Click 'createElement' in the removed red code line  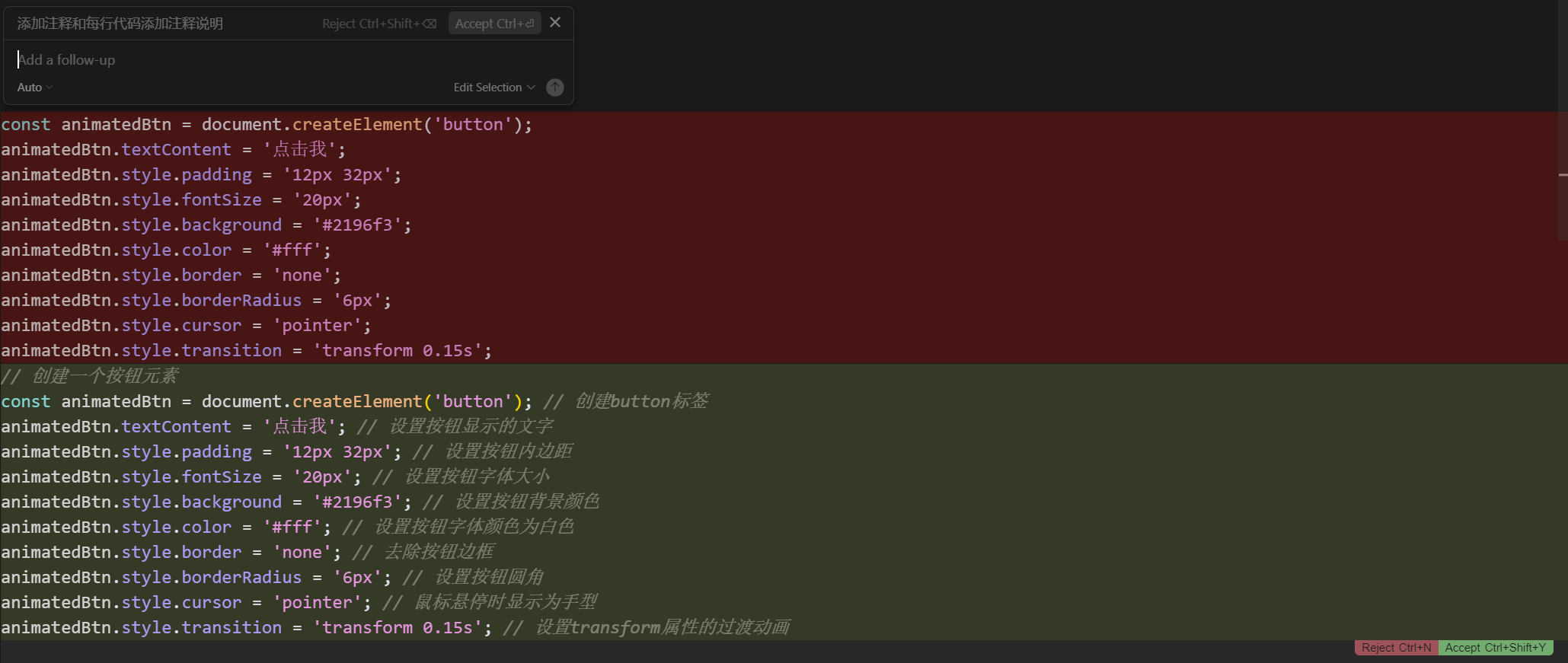click(x=356, y=125)
